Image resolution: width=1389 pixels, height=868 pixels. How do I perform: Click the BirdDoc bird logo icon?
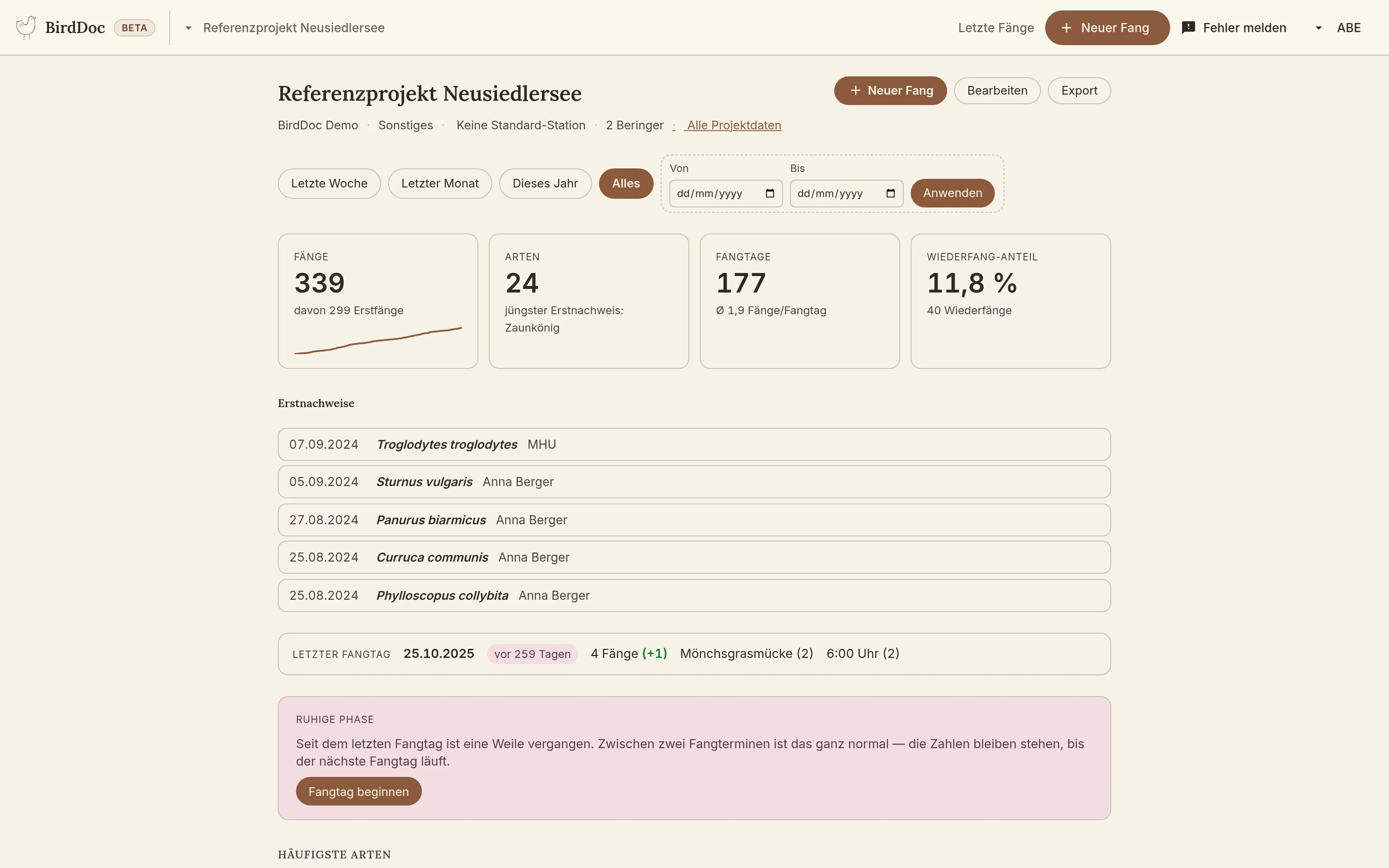[26, 27]
